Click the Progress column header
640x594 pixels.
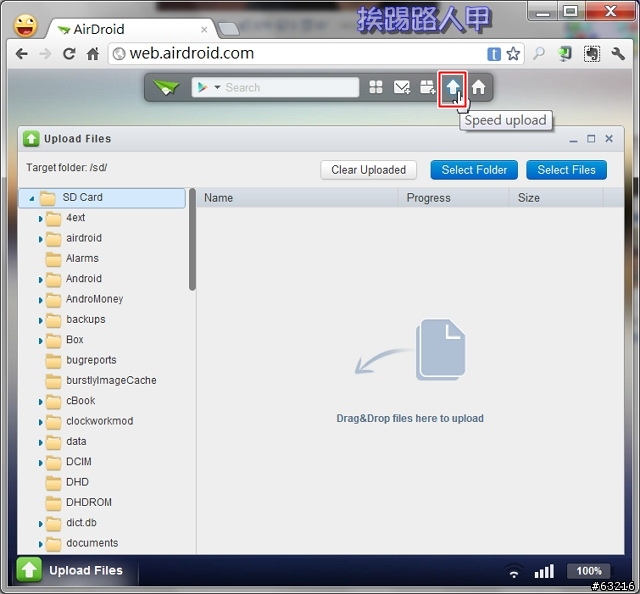[453, 198]
